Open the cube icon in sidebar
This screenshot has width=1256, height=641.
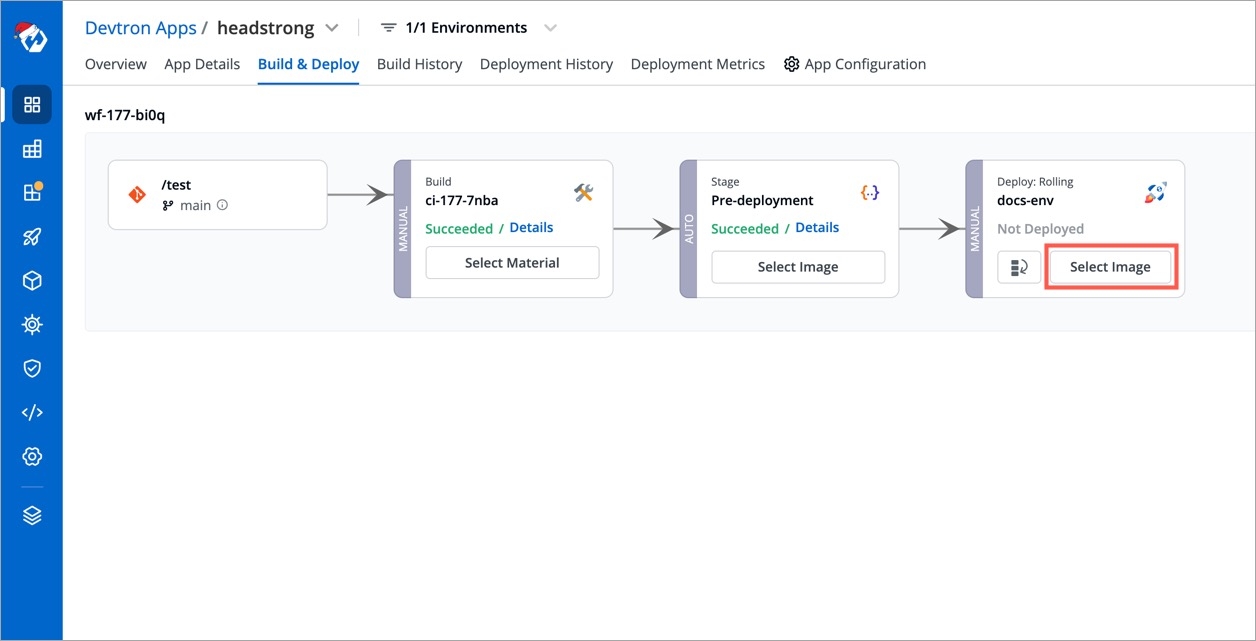32,281
